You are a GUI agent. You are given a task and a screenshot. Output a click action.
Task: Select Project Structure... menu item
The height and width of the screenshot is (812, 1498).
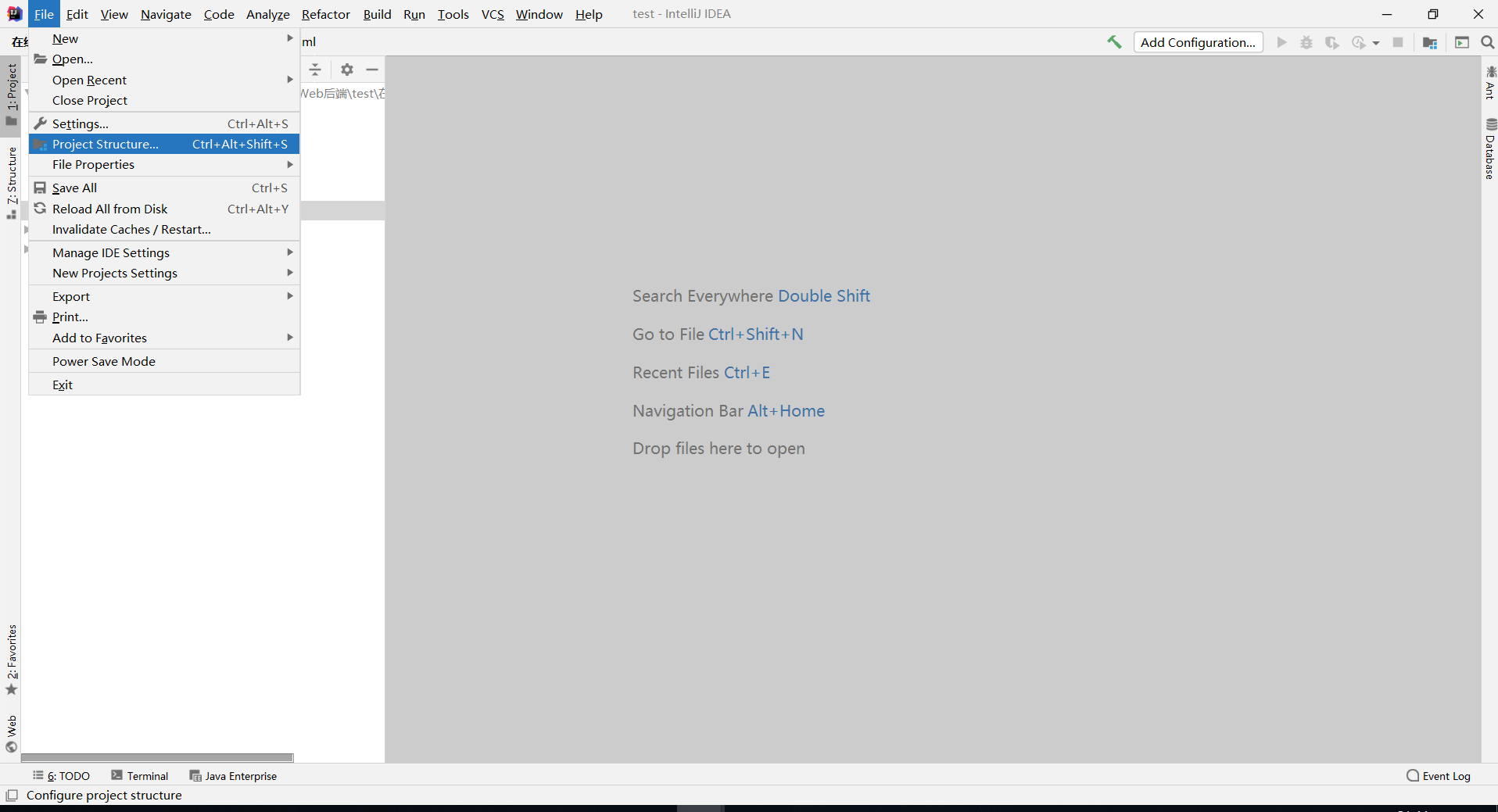click(x=164, y=144)
